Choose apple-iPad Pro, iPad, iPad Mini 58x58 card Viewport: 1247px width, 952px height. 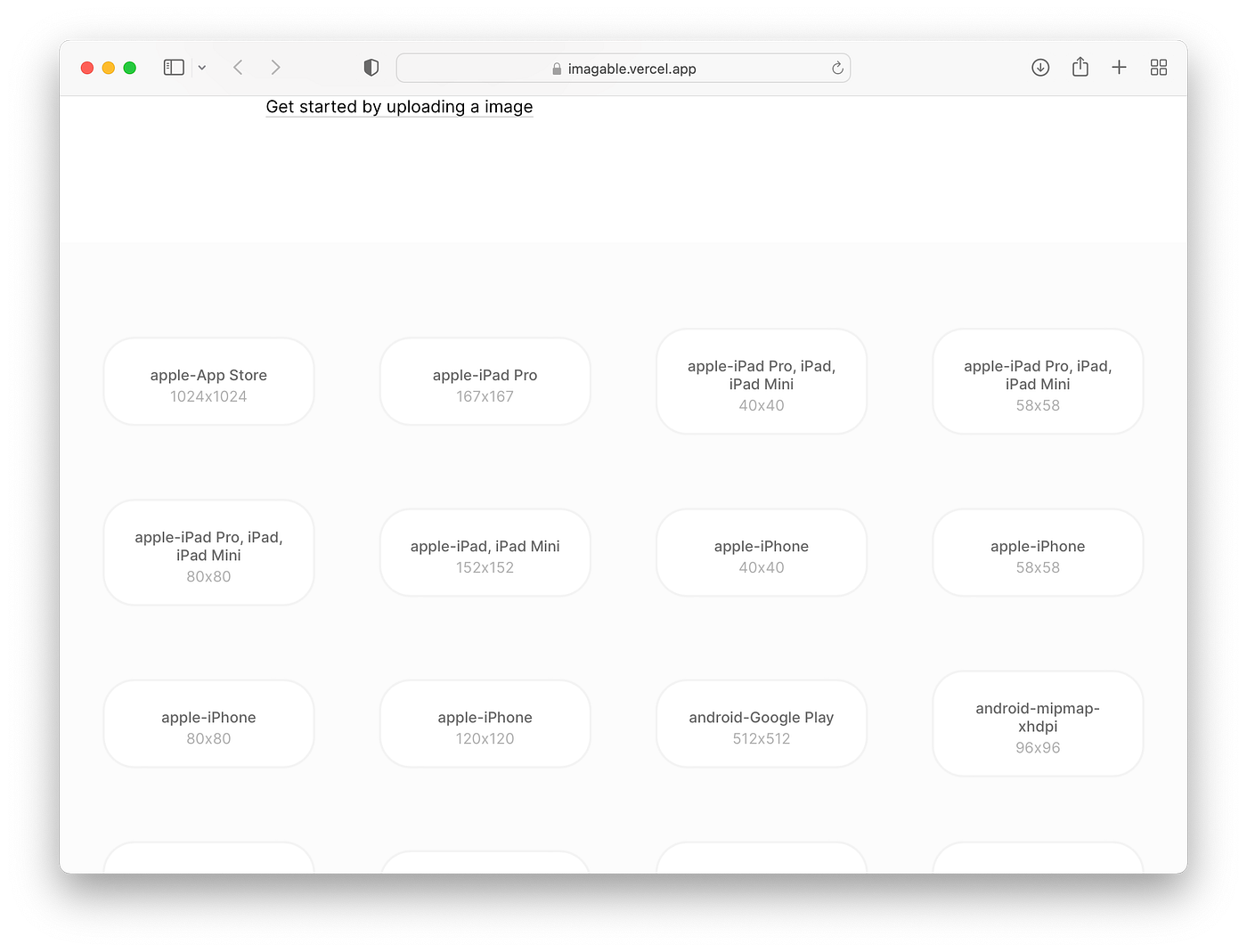click(1038, 381)
